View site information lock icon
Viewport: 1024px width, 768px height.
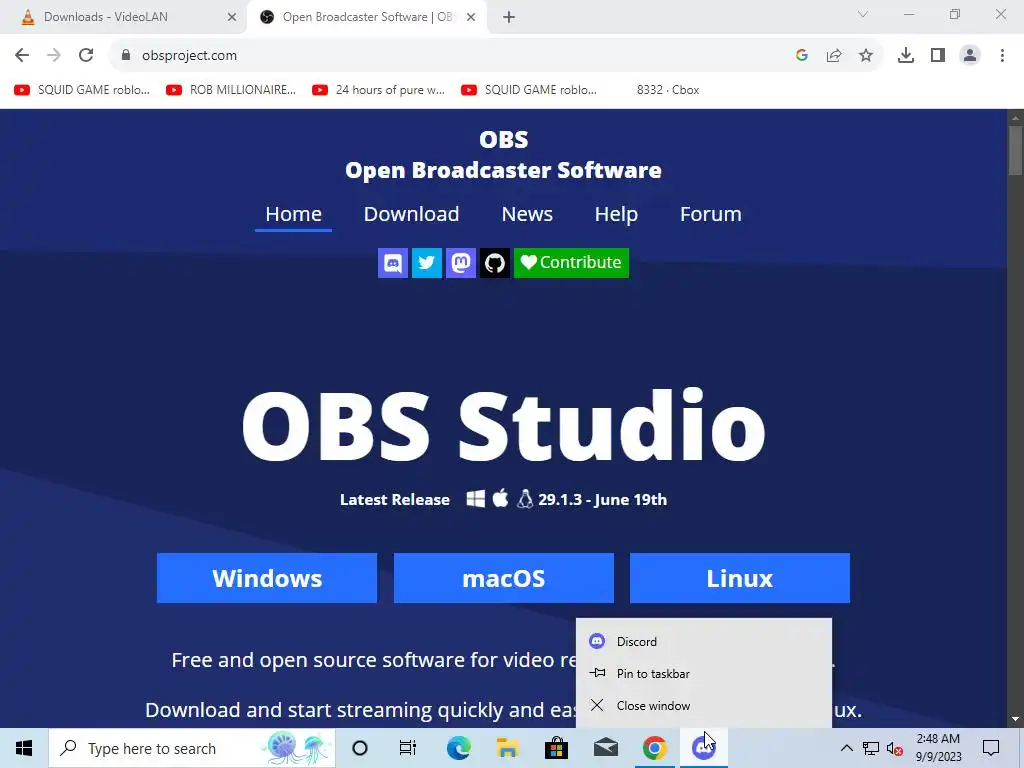[x=126, y=56]
